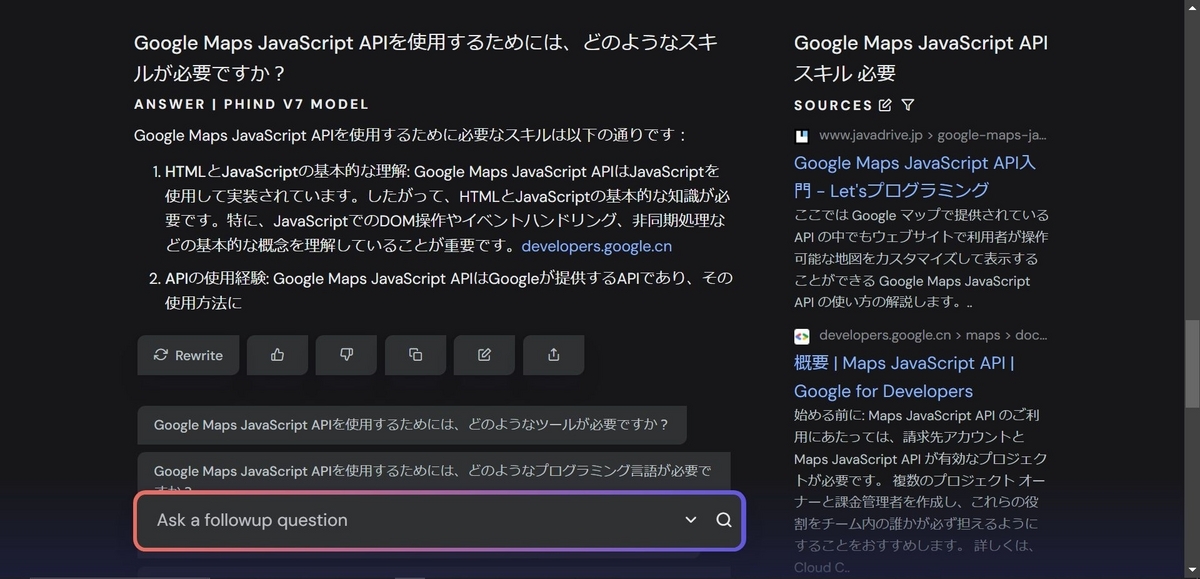Viewport: 1200px width, 579px height.
Task: Edit sources using icon beside SOURCES
Action: [885, 105]
